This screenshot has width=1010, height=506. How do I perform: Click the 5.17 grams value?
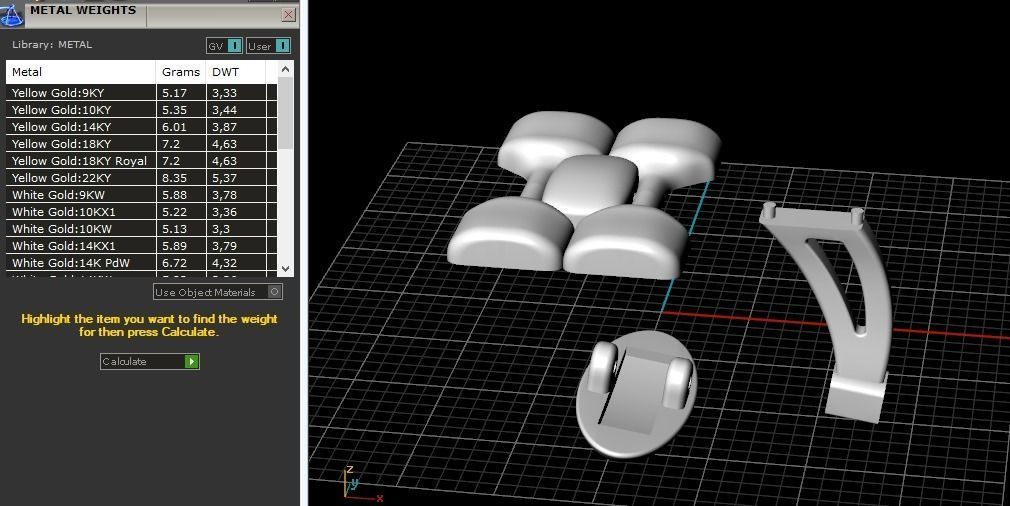(175, 93)
